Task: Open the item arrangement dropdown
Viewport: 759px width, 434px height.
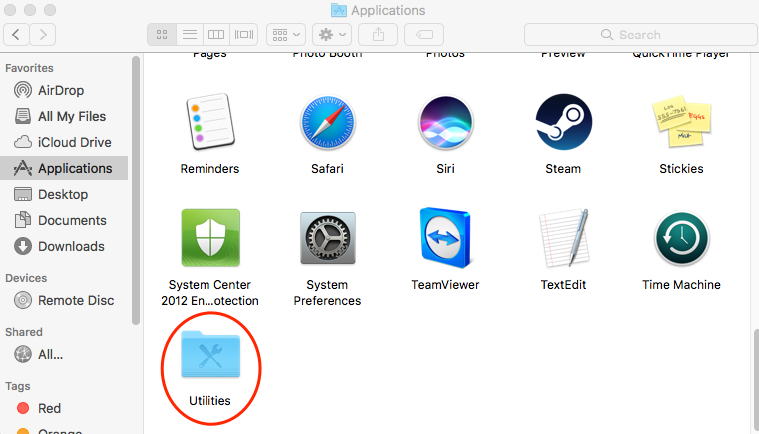Action: 286,34
